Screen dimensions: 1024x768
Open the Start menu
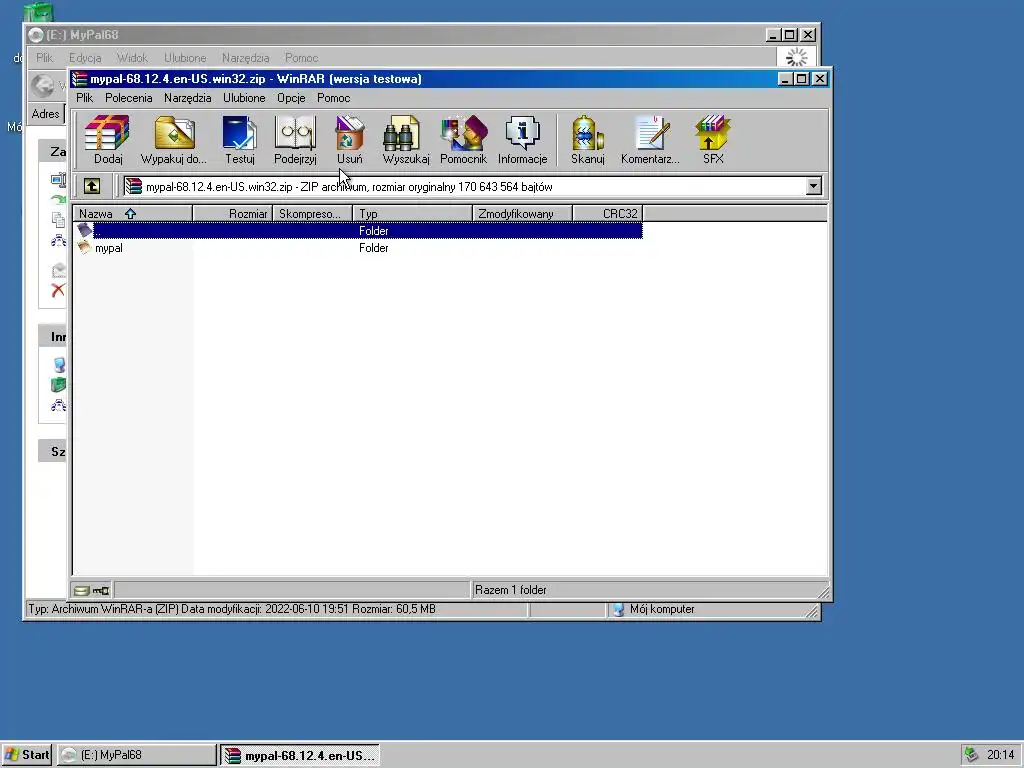(27, 755)
